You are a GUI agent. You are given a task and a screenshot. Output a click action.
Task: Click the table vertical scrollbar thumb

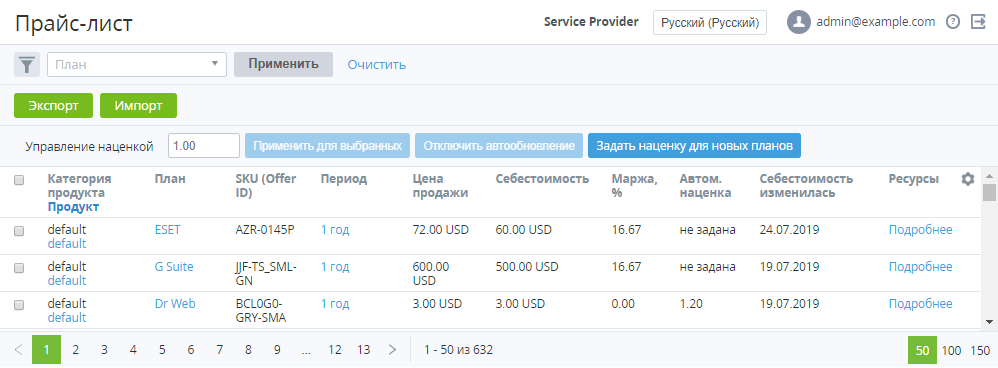(x=989, y=192)
